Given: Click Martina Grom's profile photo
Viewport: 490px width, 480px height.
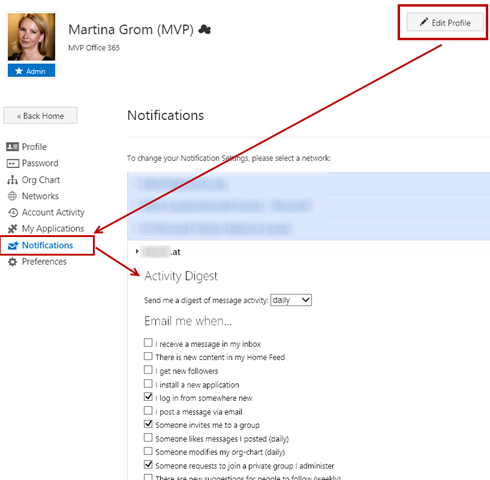Looking at the screenshot, I should pos(32,37).
